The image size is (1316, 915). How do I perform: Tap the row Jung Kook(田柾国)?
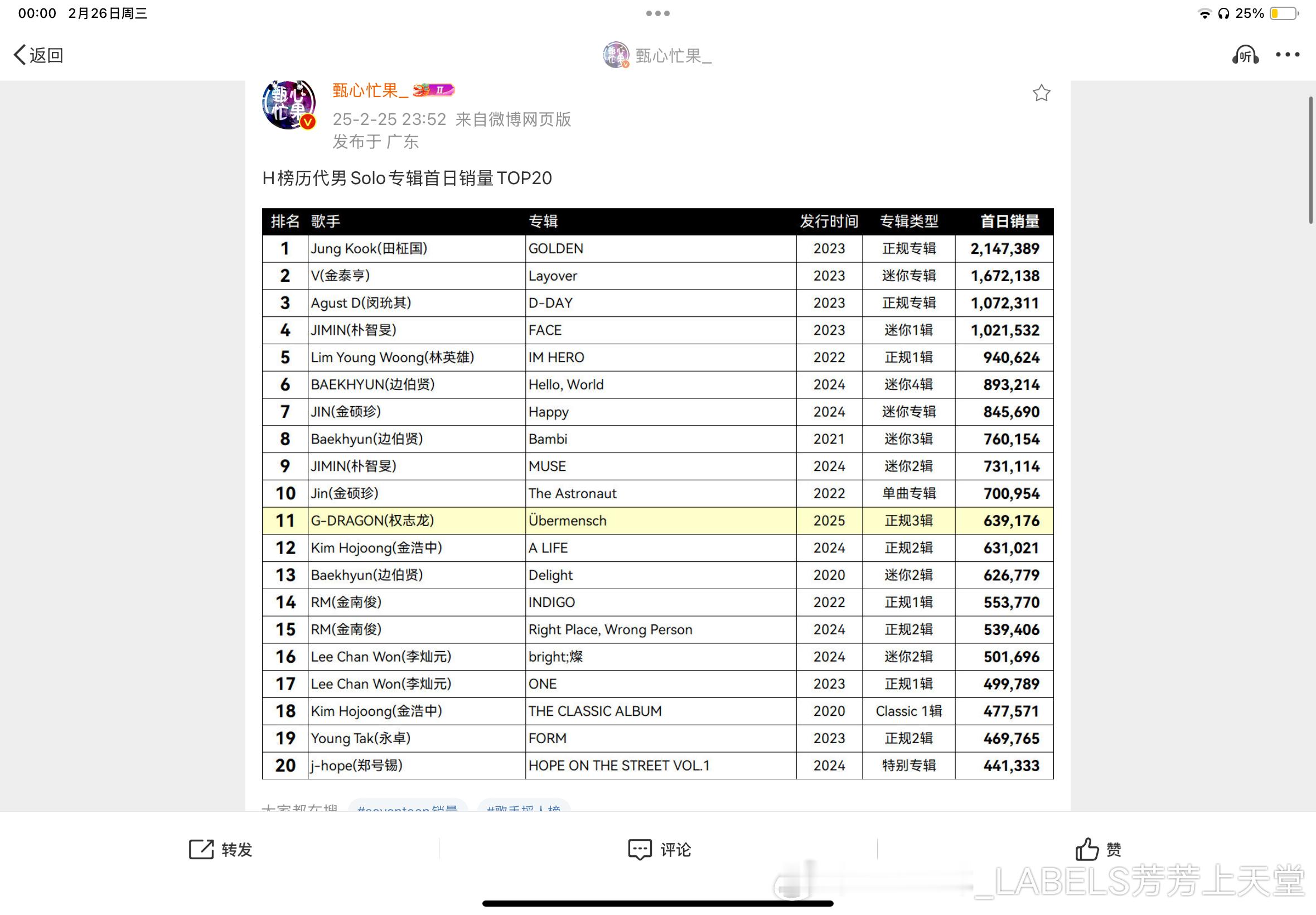click(x=657, y=248)
